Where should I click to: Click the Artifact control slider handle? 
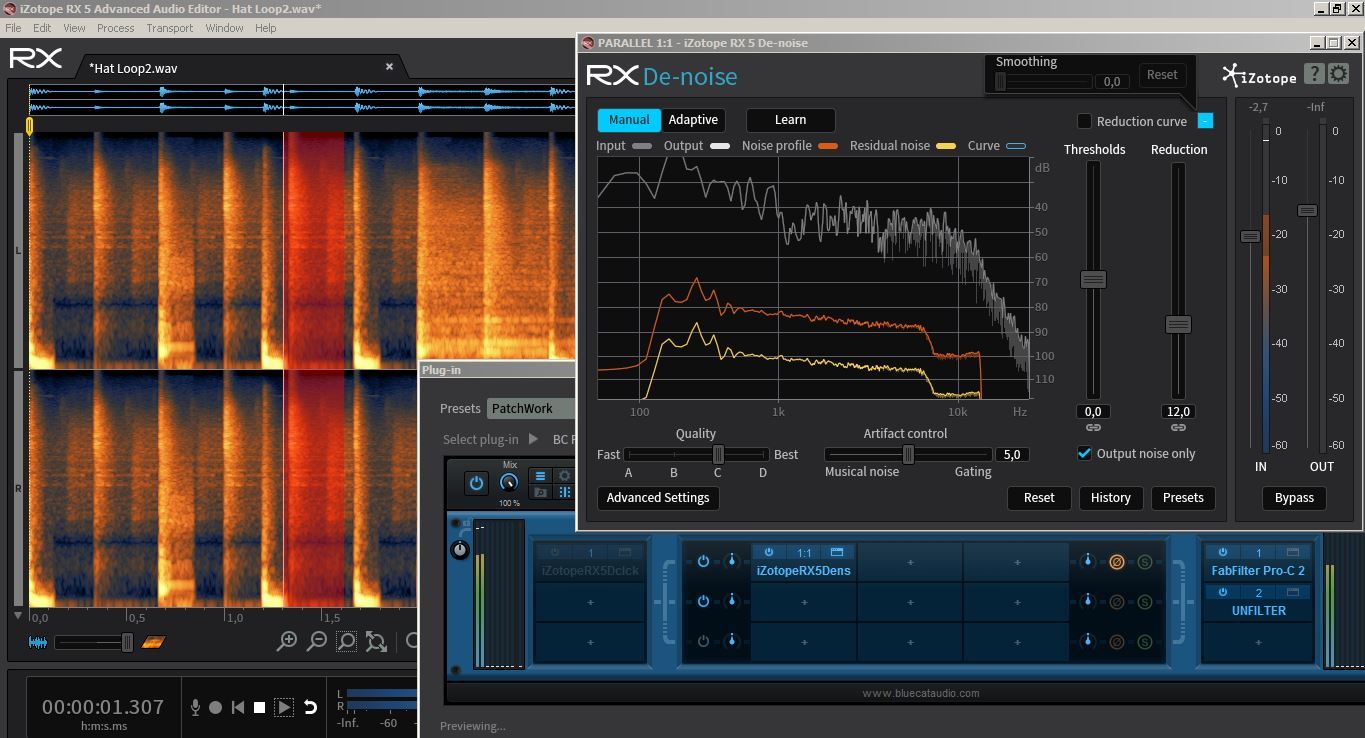coord(908,455)
